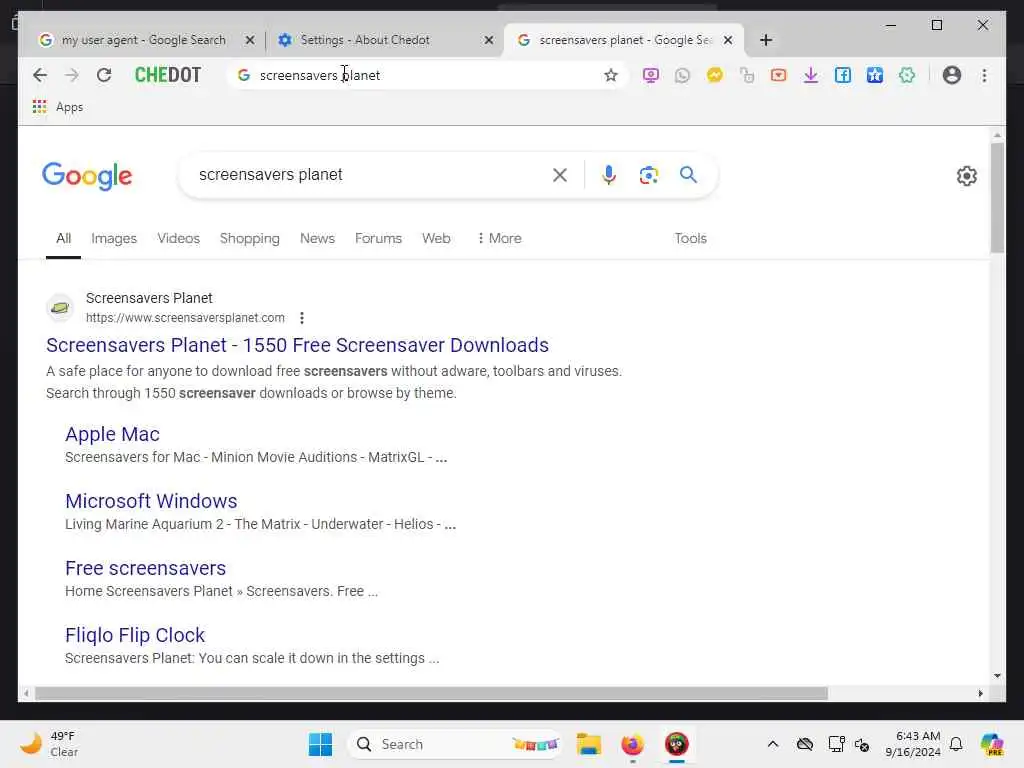Submit search with the magnifier button
The image size is (1024, 768).
pos(688,174)
